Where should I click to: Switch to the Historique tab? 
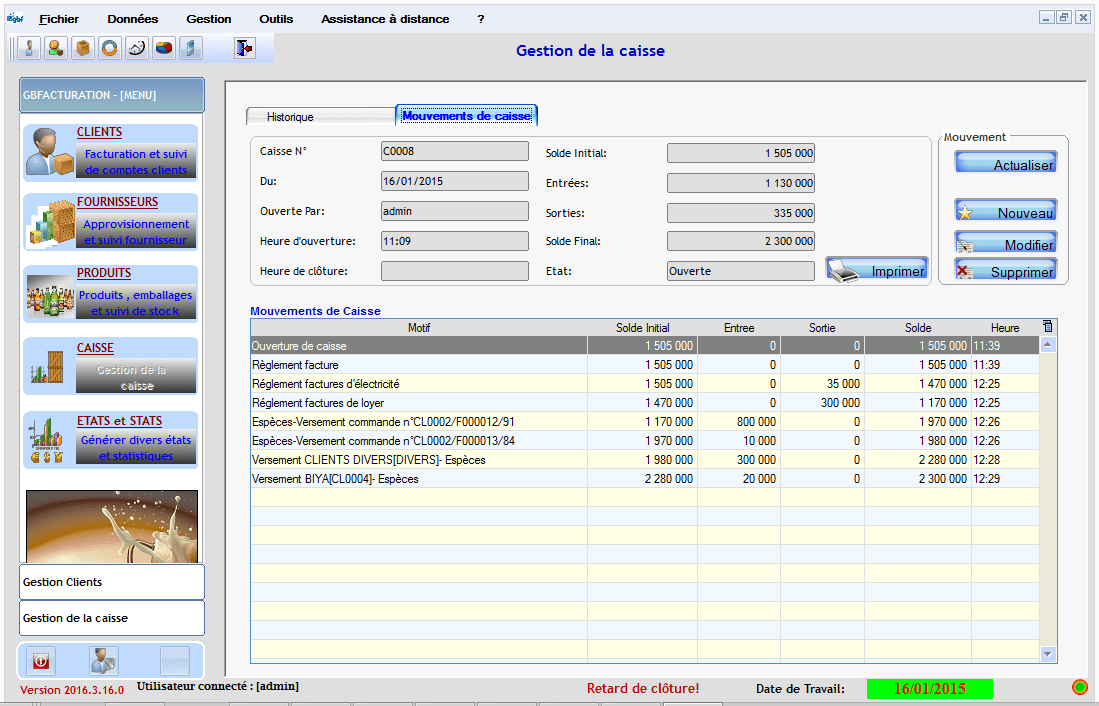pyautogui.click(x=290, y=117)
